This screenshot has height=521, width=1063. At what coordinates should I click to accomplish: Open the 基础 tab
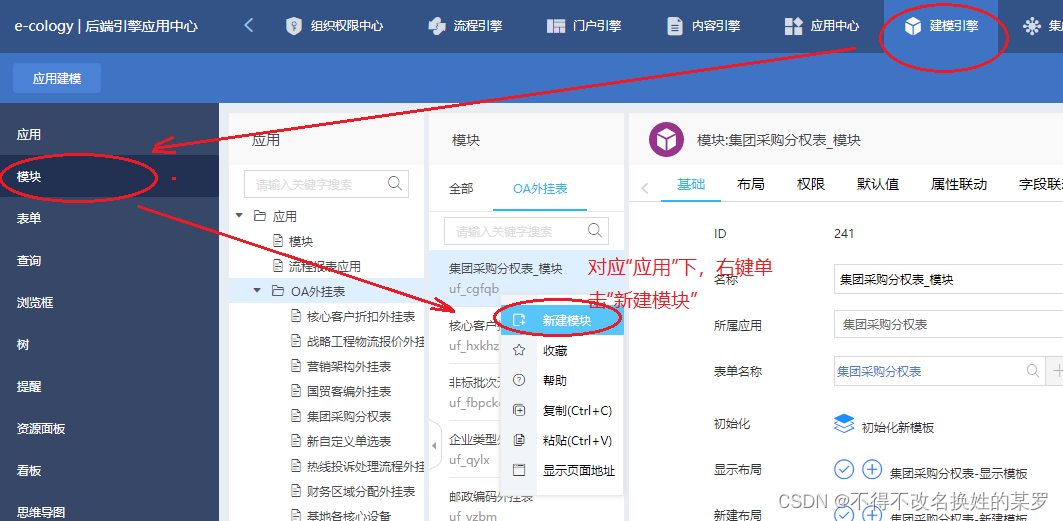click(x=691, y=184)
